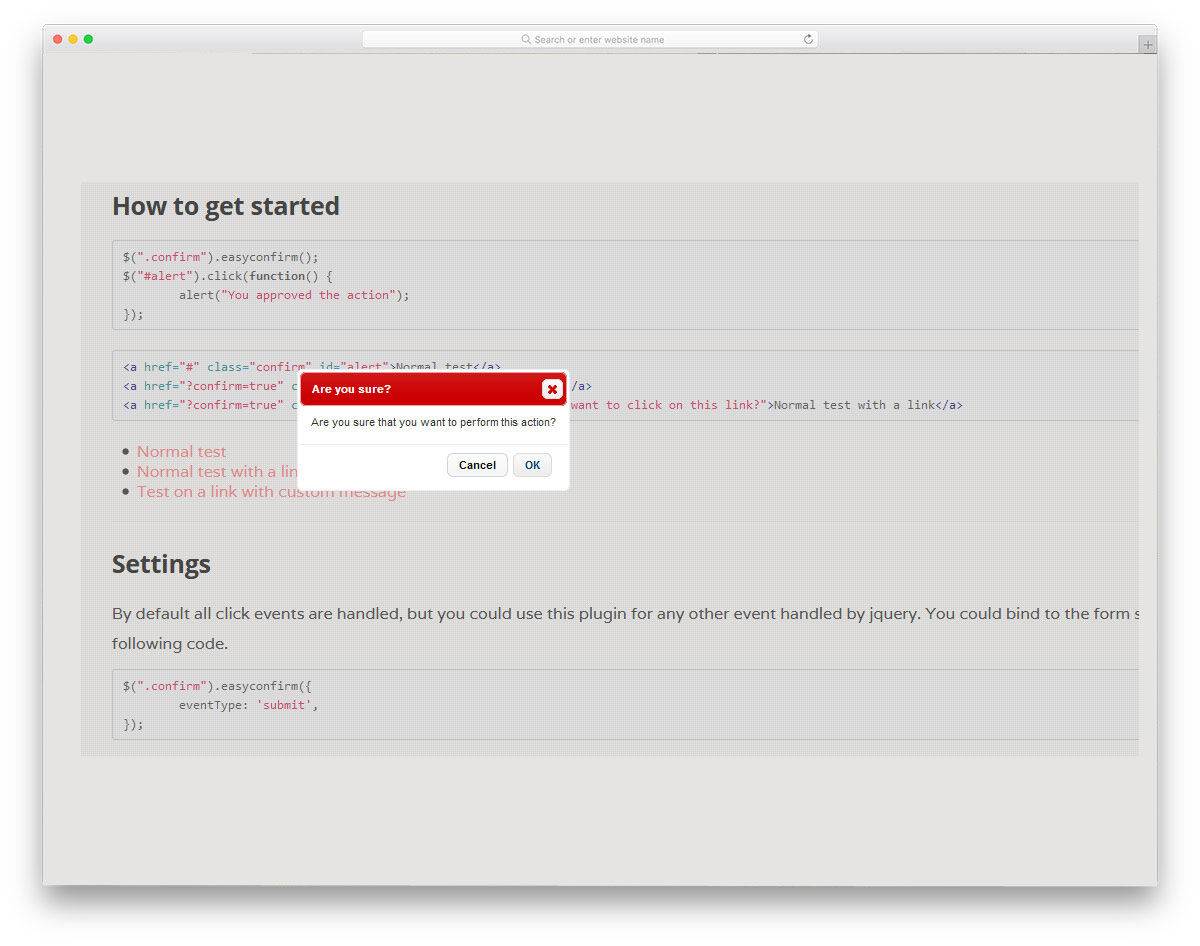Click Cancel to abort the confirmation
Image resolution: width=1200 pixels, height=946 pixels.
(x=477, y=464)
